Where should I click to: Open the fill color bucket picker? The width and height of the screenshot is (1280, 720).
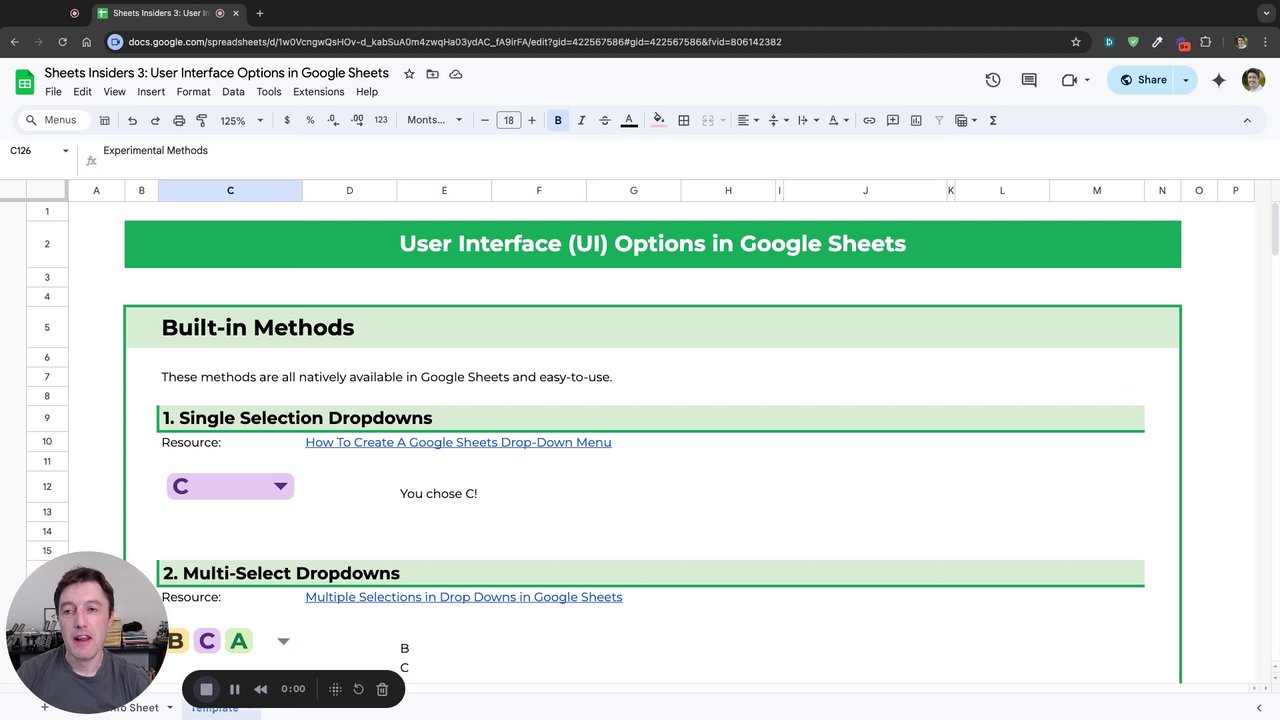658,120
